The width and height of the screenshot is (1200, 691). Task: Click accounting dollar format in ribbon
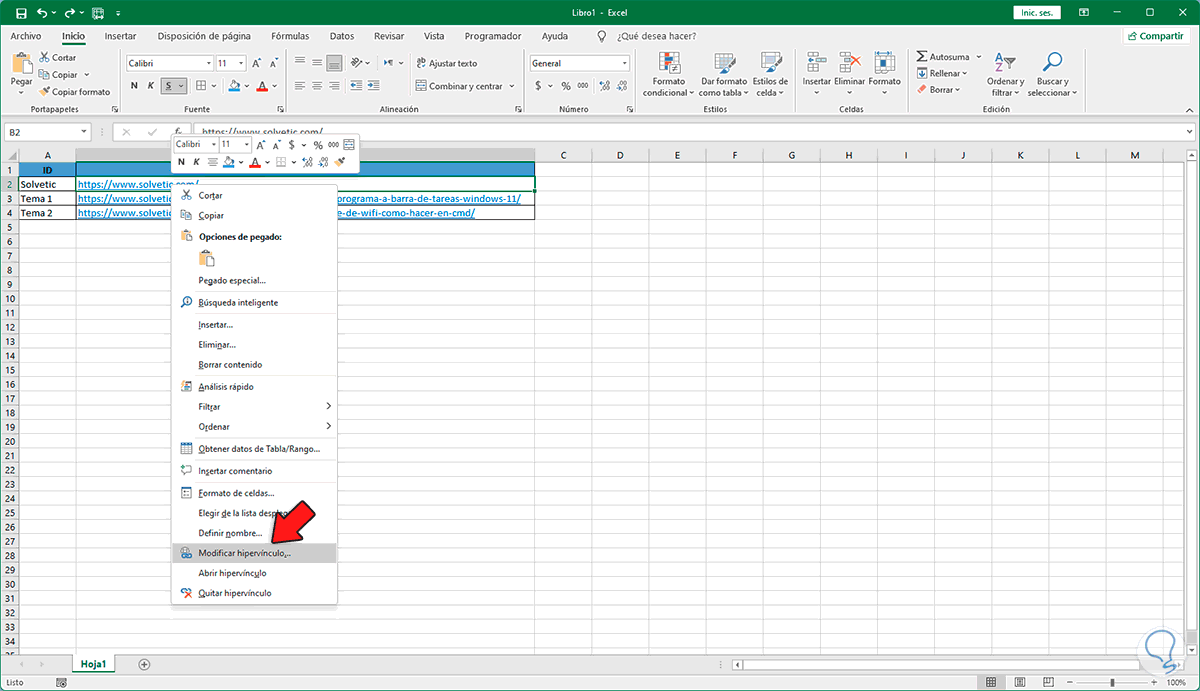538,86
